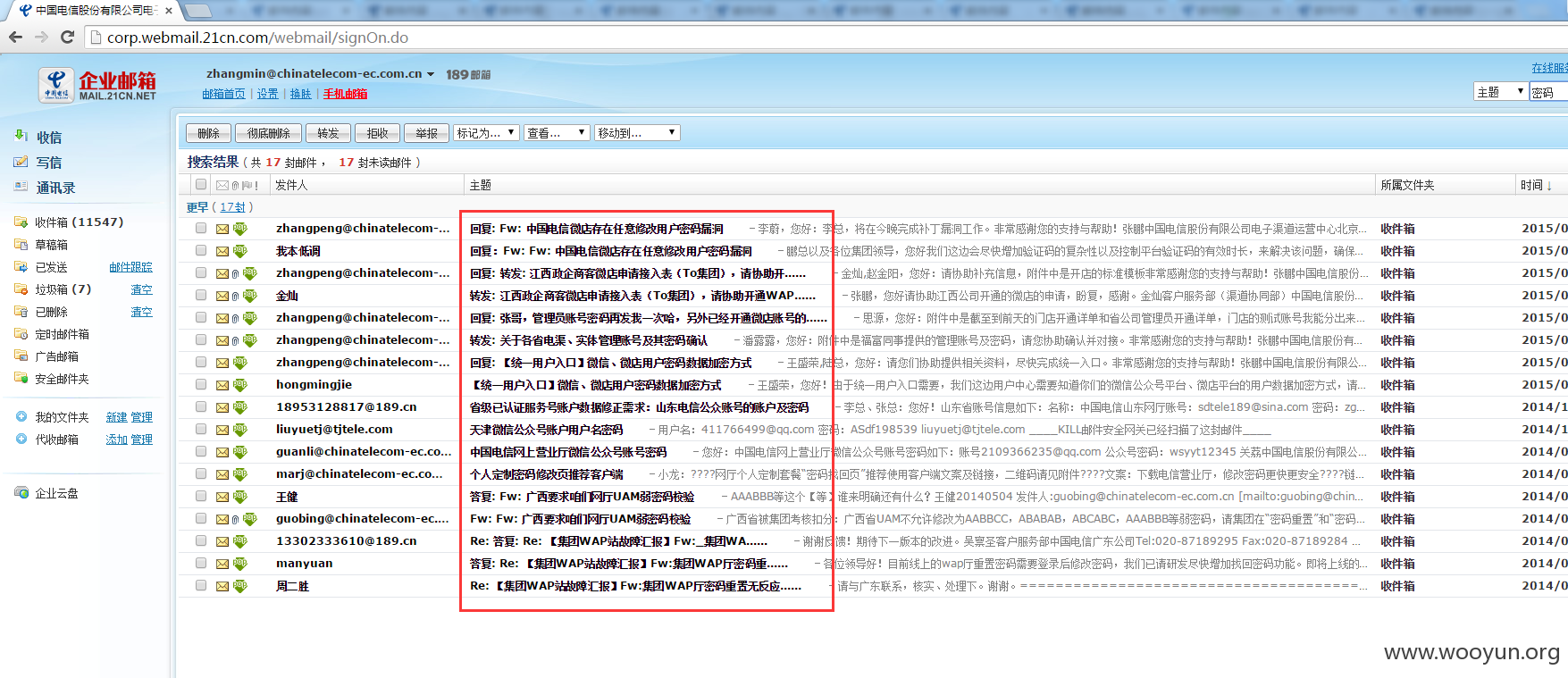Screen dimensions: 1568x678
Task: Click the 举报 button
Action: coord(426,133)
